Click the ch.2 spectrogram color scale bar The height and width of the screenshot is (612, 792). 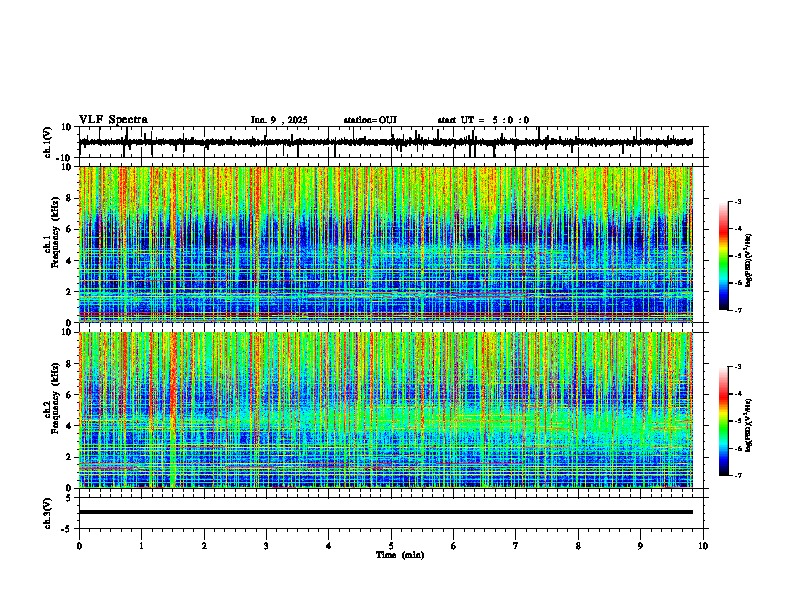[x=723, y=421]
